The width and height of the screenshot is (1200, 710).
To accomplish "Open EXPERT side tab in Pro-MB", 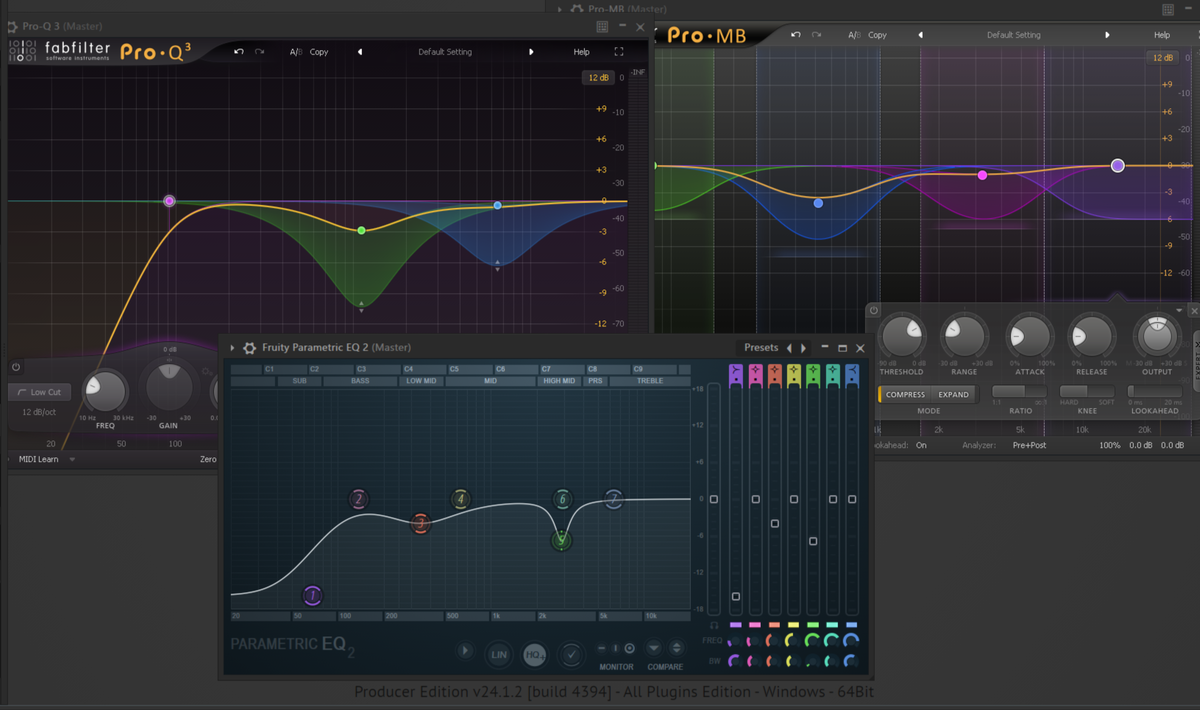I will (1195, 360).
